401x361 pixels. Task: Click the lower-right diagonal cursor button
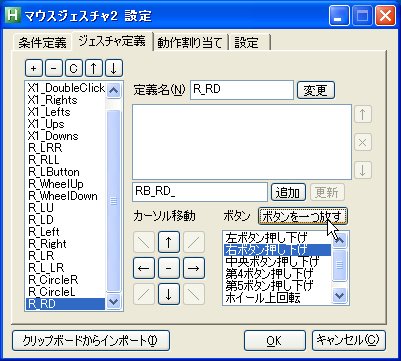click(x=194, y=294)
